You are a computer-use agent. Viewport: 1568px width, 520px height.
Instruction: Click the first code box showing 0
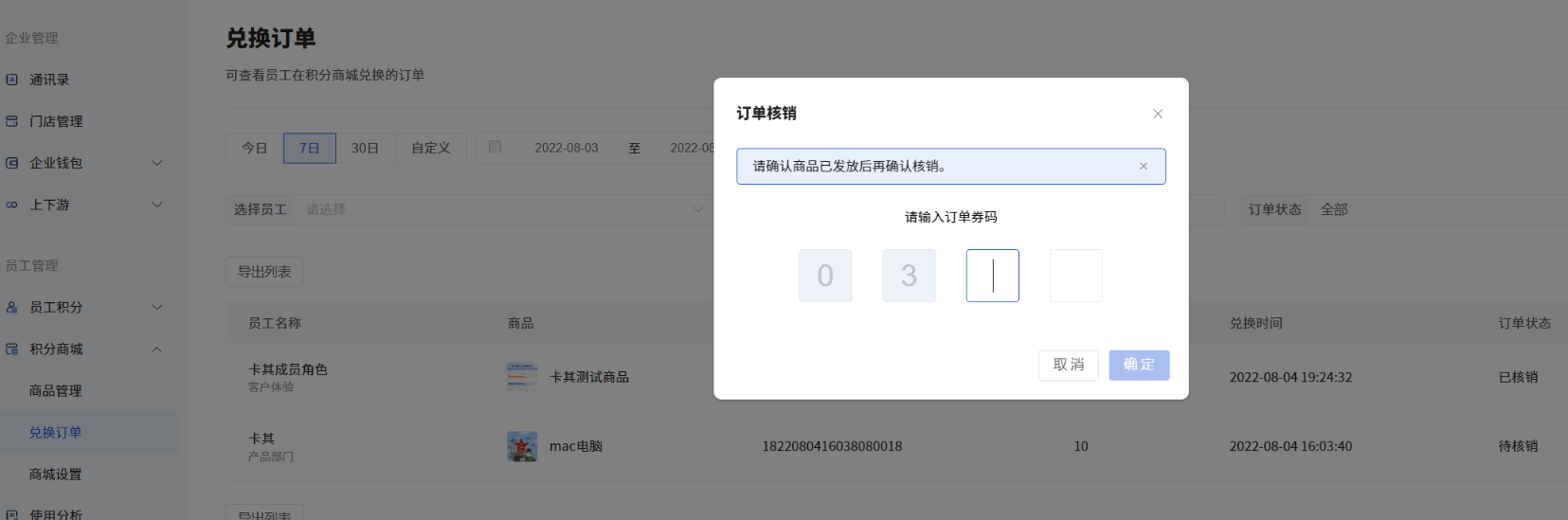pos(825,276)
